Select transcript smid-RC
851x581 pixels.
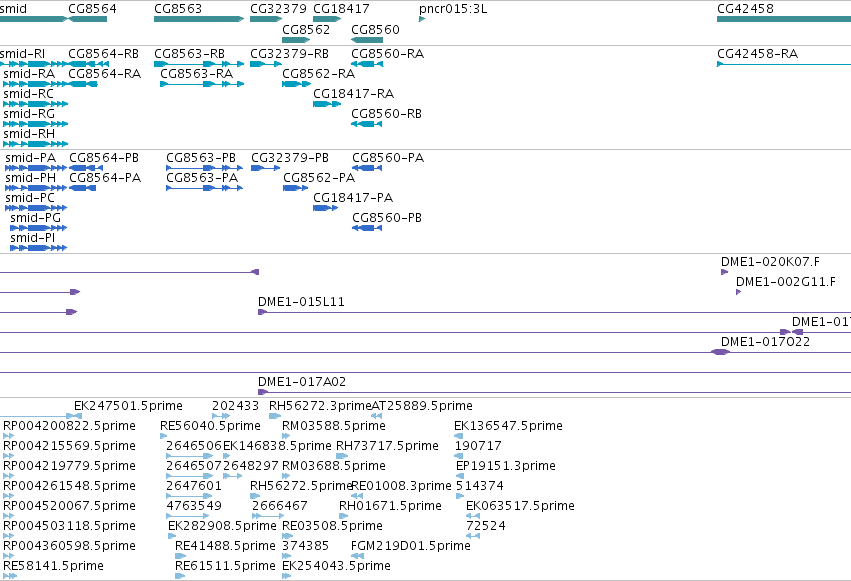click(28, 94)
